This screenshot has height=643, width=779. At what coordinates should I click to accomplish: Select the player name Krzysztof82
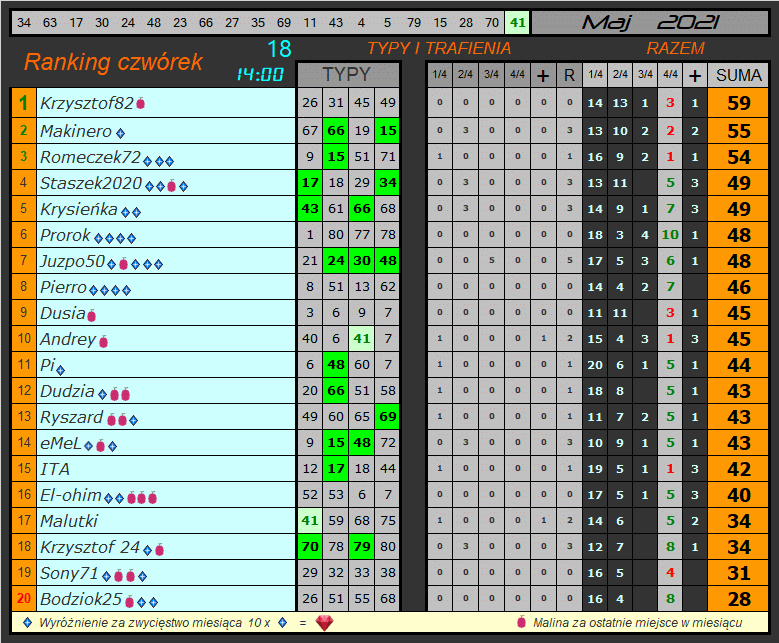pos(87,103)
